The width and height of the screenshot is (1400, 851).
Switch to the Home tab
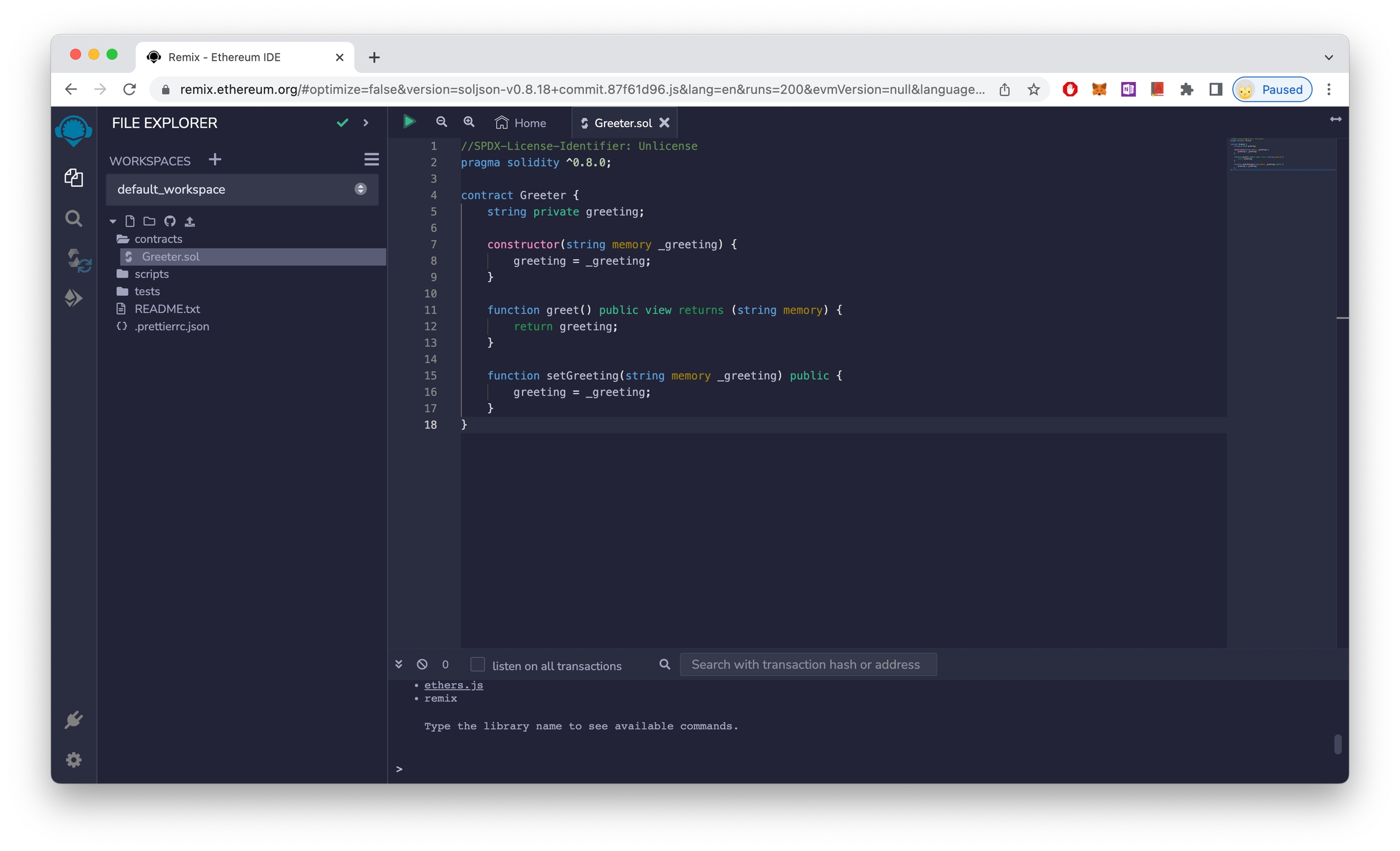(521, 123)
